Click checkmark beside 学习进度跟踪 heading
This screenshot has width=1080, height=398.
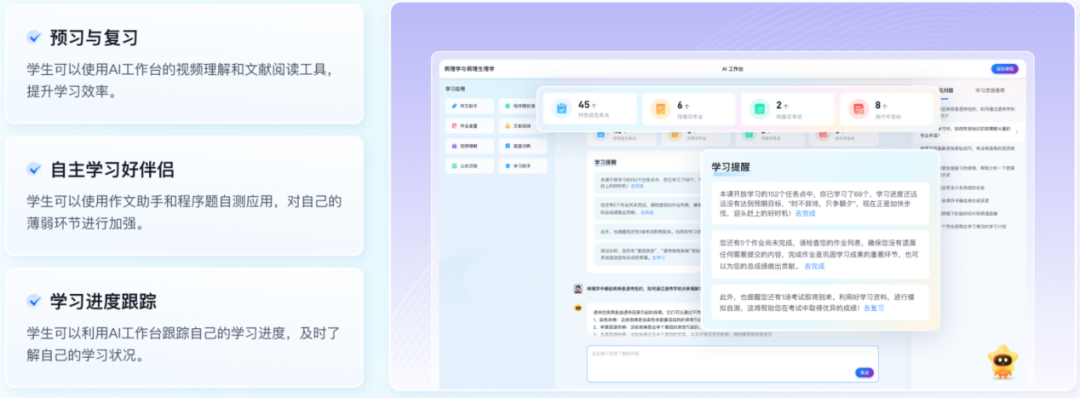coord(34,301)
